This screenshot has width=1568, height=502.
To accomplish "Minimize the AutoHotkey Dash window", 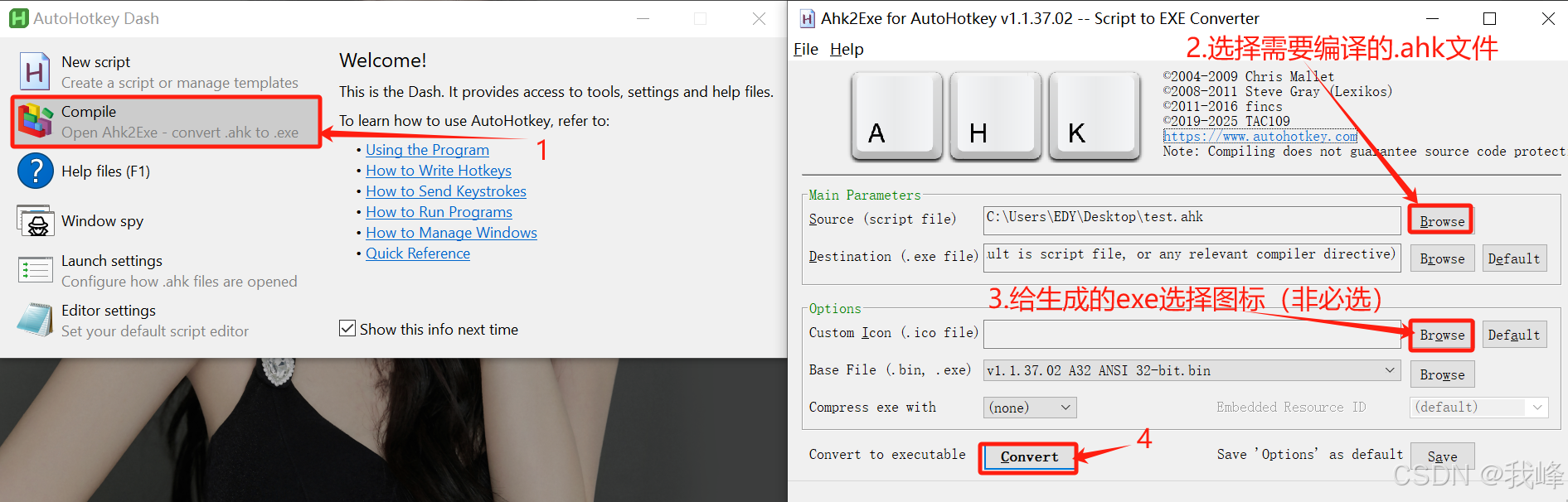I will pos(643,18).
